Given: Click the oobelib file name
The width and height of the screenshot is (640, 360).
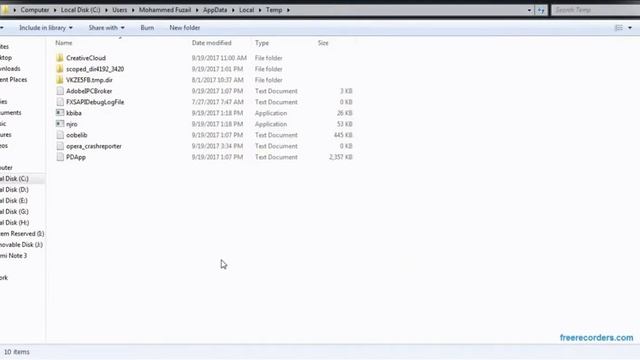Looking at the screenshot, I should coord(77,135).
